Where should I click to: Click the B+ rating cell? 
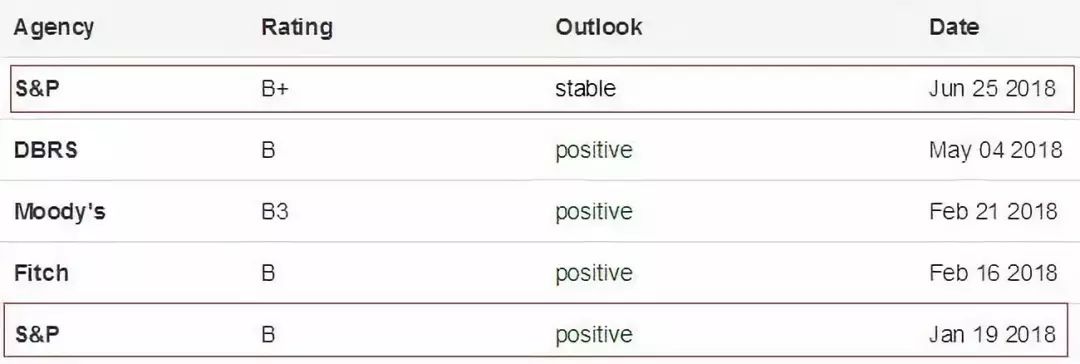(275, 89)
